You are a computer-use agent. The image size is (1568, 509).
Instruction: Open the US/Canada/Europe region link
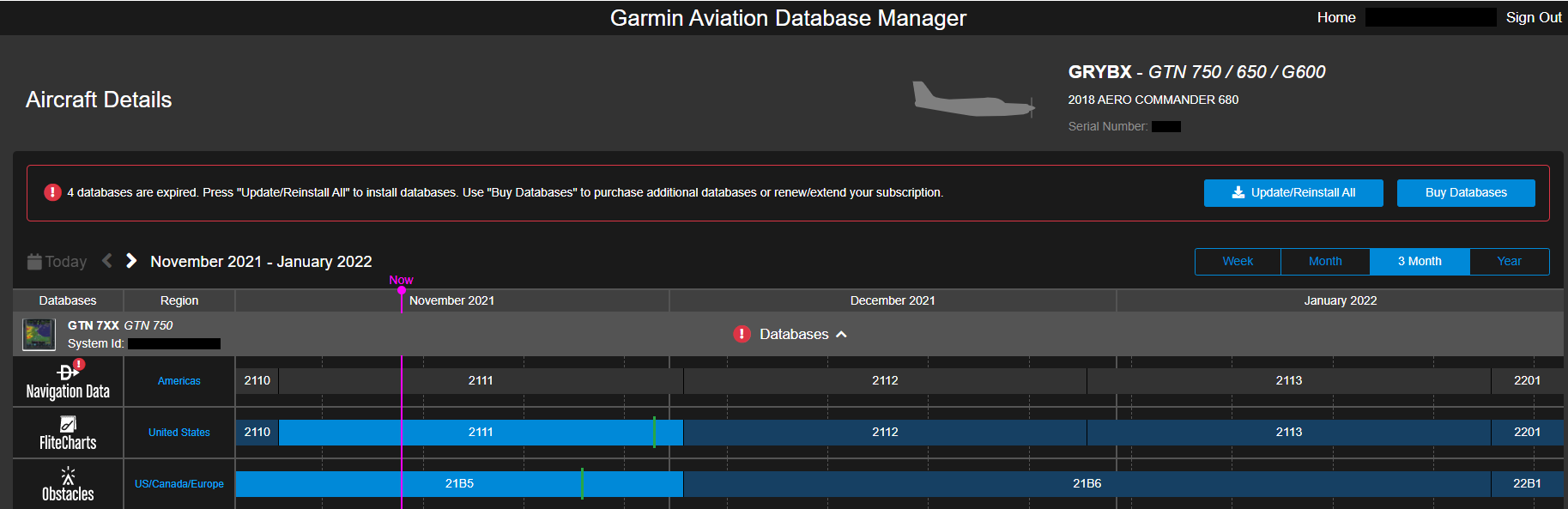pyautogui.click(x=179, y=484)
